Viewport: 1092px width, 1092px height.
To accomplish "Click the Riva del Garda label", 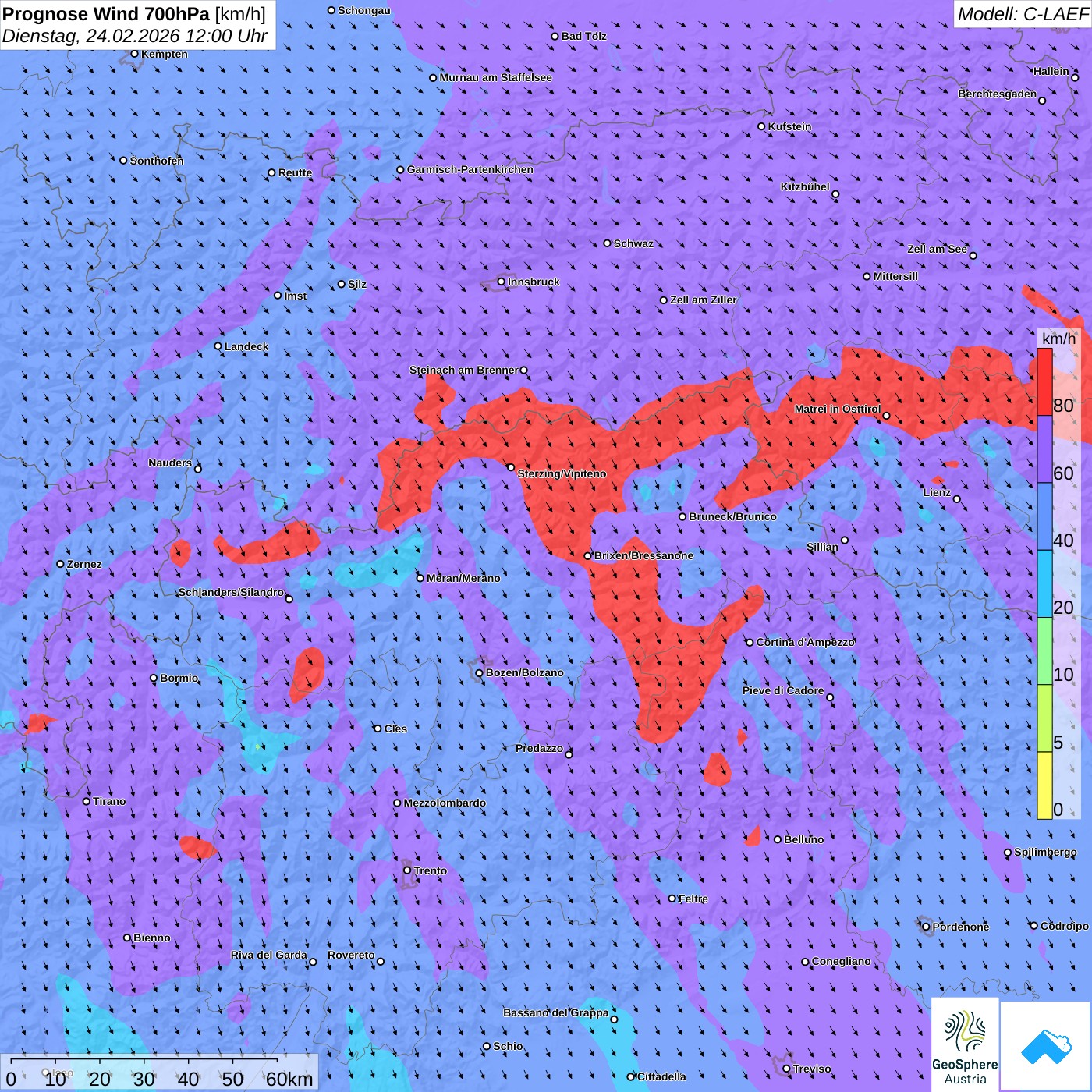I will (268, 955).
